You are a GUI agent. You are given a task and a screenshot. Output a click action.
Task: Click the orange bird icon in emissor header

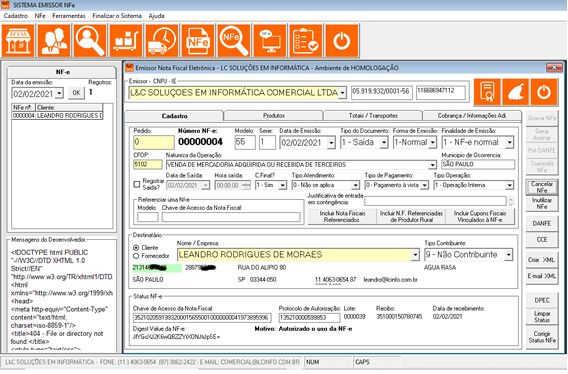tap(515, 92)
